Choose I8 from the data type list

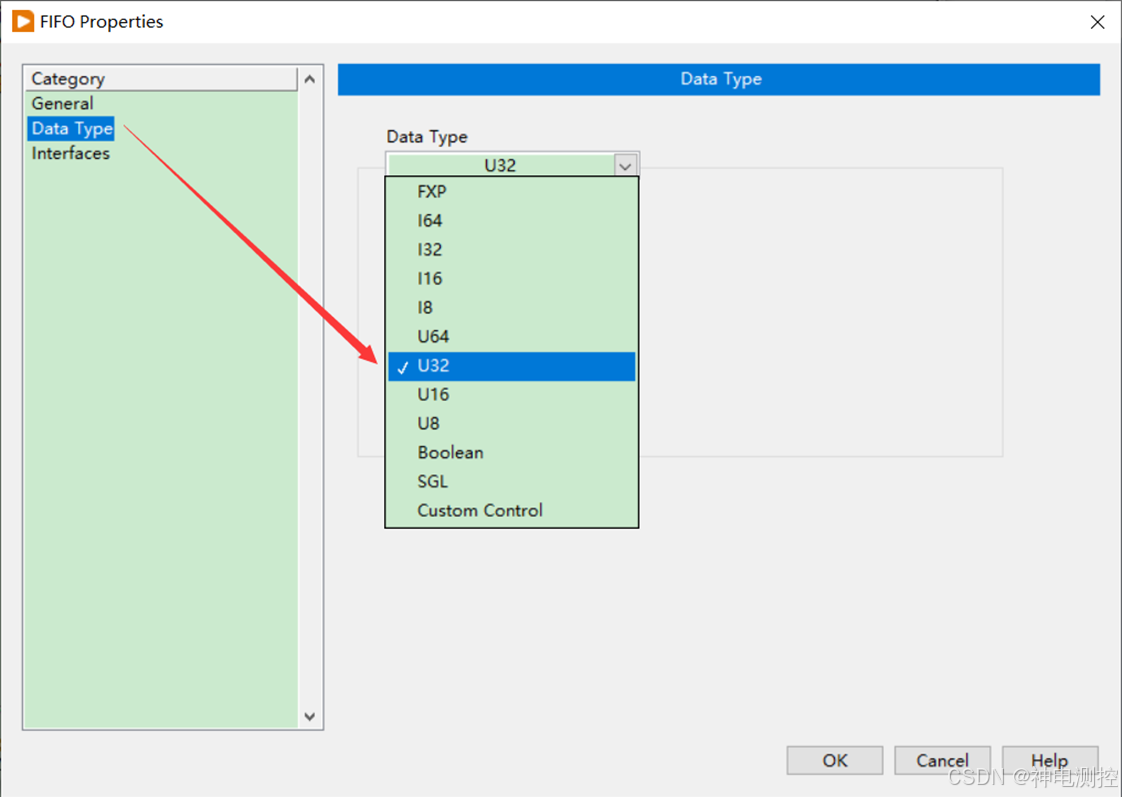point(511,308)
